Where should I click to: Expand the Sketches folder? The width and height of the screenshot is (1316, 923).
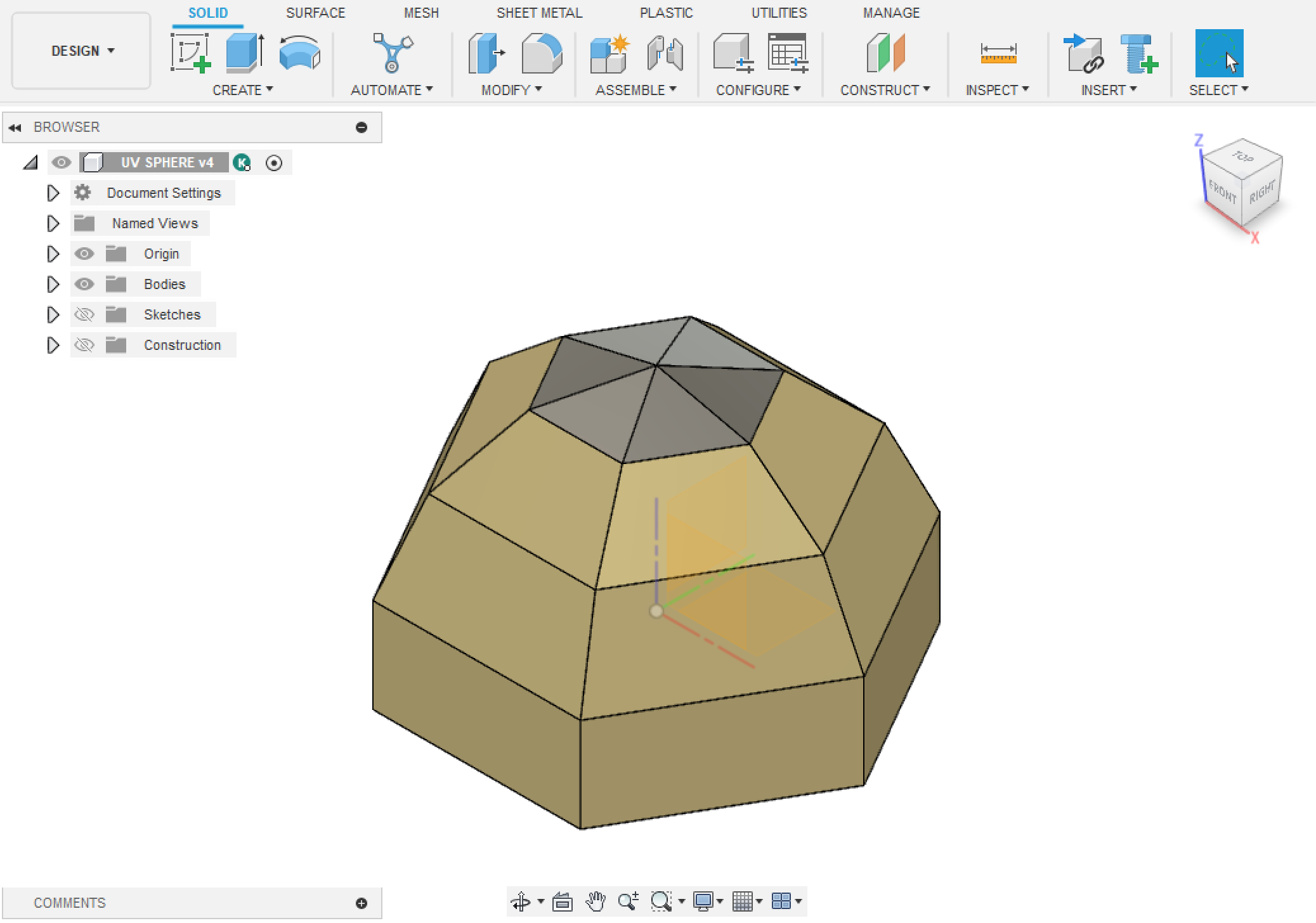click(53, 314)
